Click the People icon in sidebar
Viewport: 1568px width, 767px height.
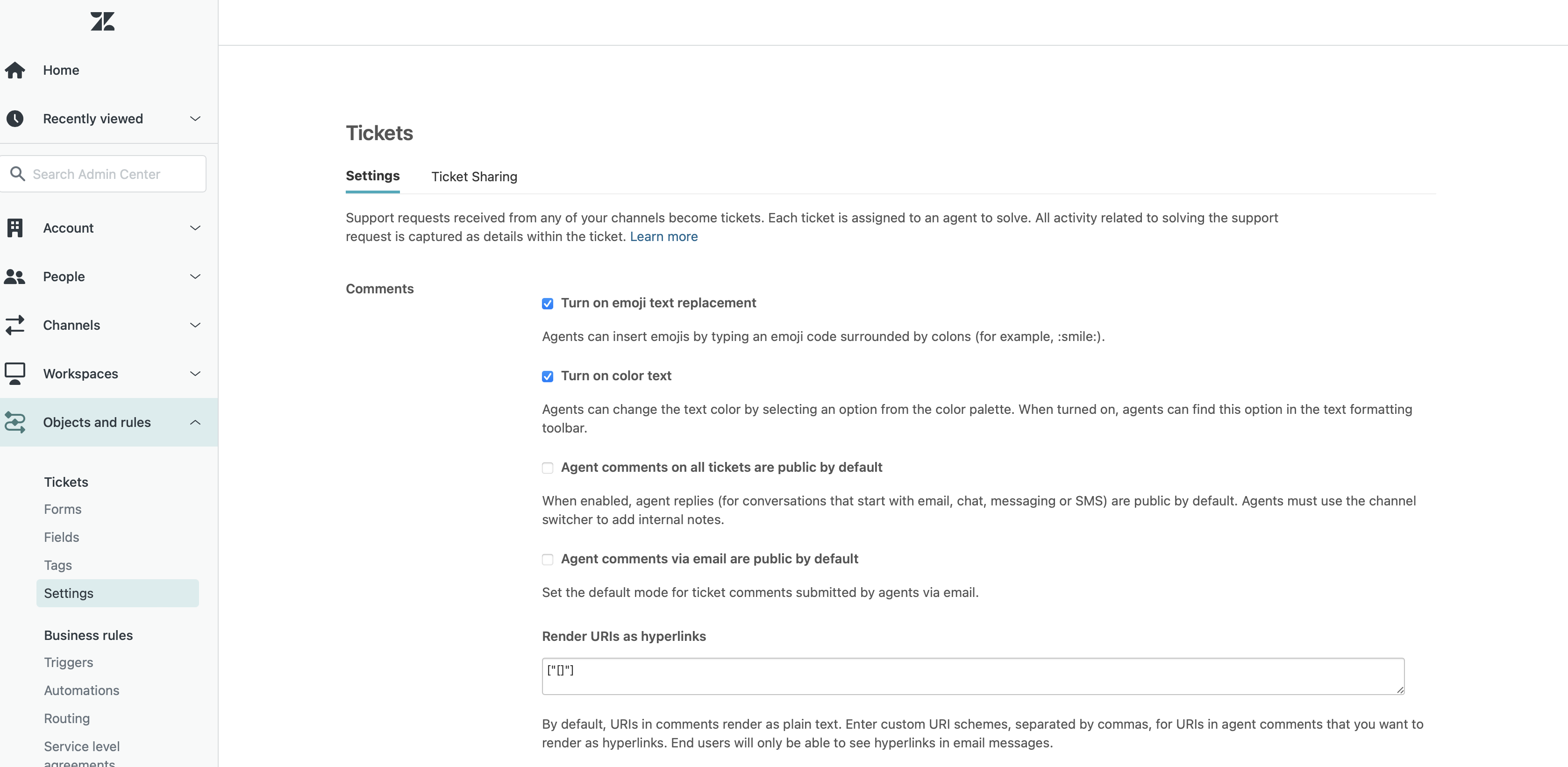coord(15,277)
